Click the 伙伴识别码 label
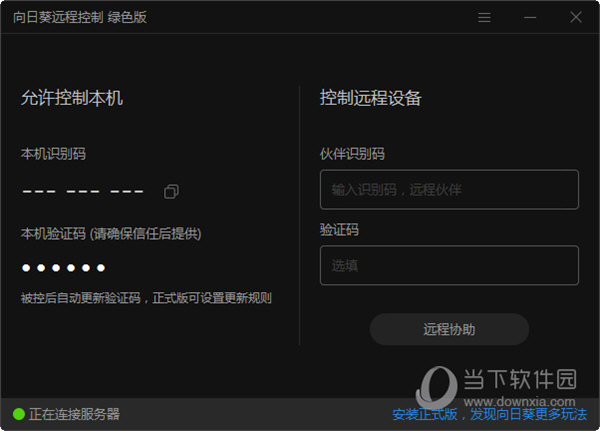This screenshot has height=431, width=600. pyautogui.click(x=352, y=154)
